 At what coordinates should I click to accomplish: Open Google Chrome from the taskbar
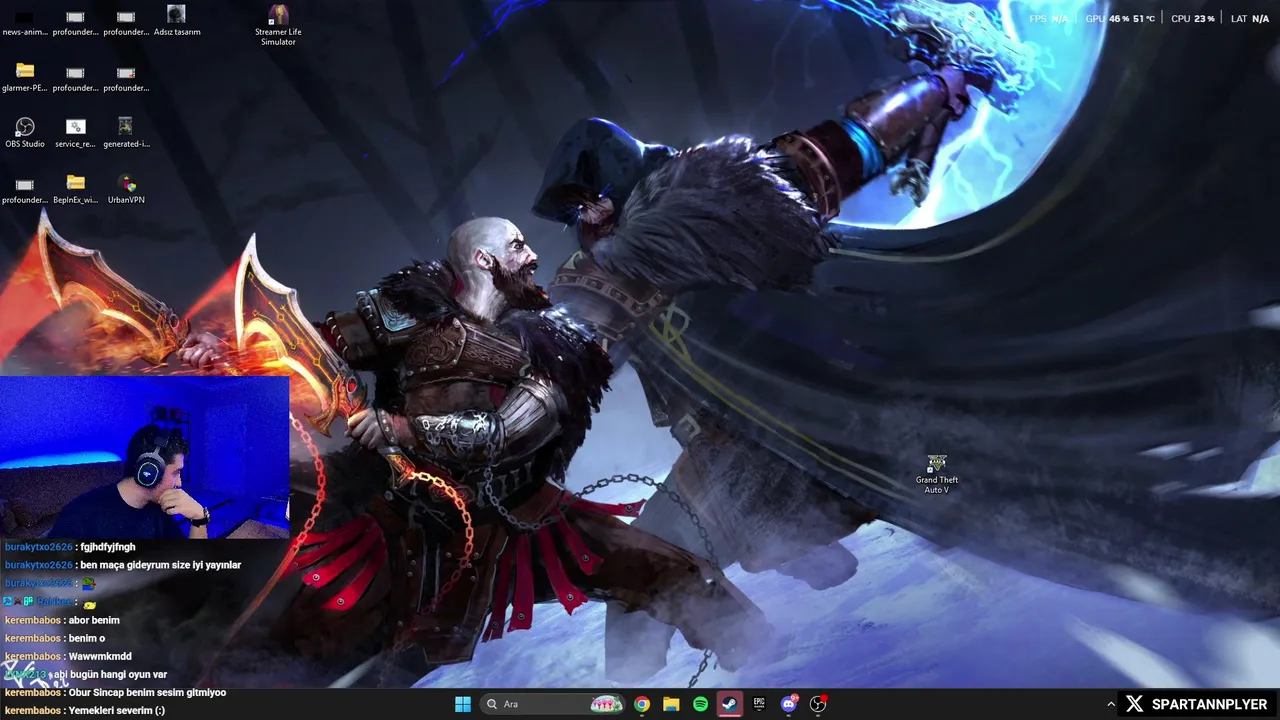pyautogui.click(x=642, y=704)
